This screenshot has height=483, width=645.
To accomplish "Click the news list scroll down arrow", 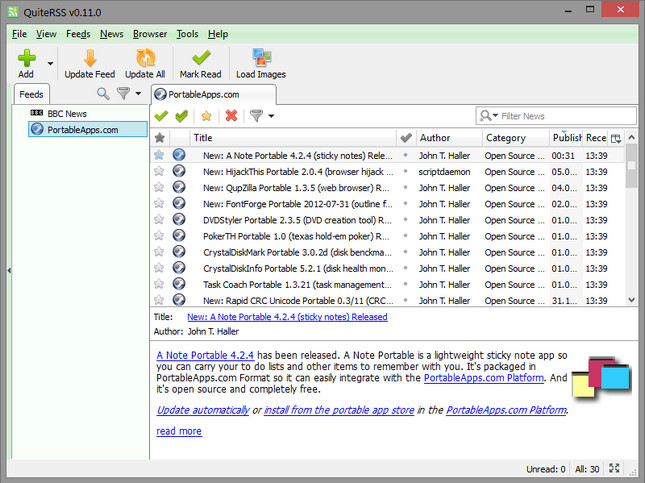I will [631, 300].
